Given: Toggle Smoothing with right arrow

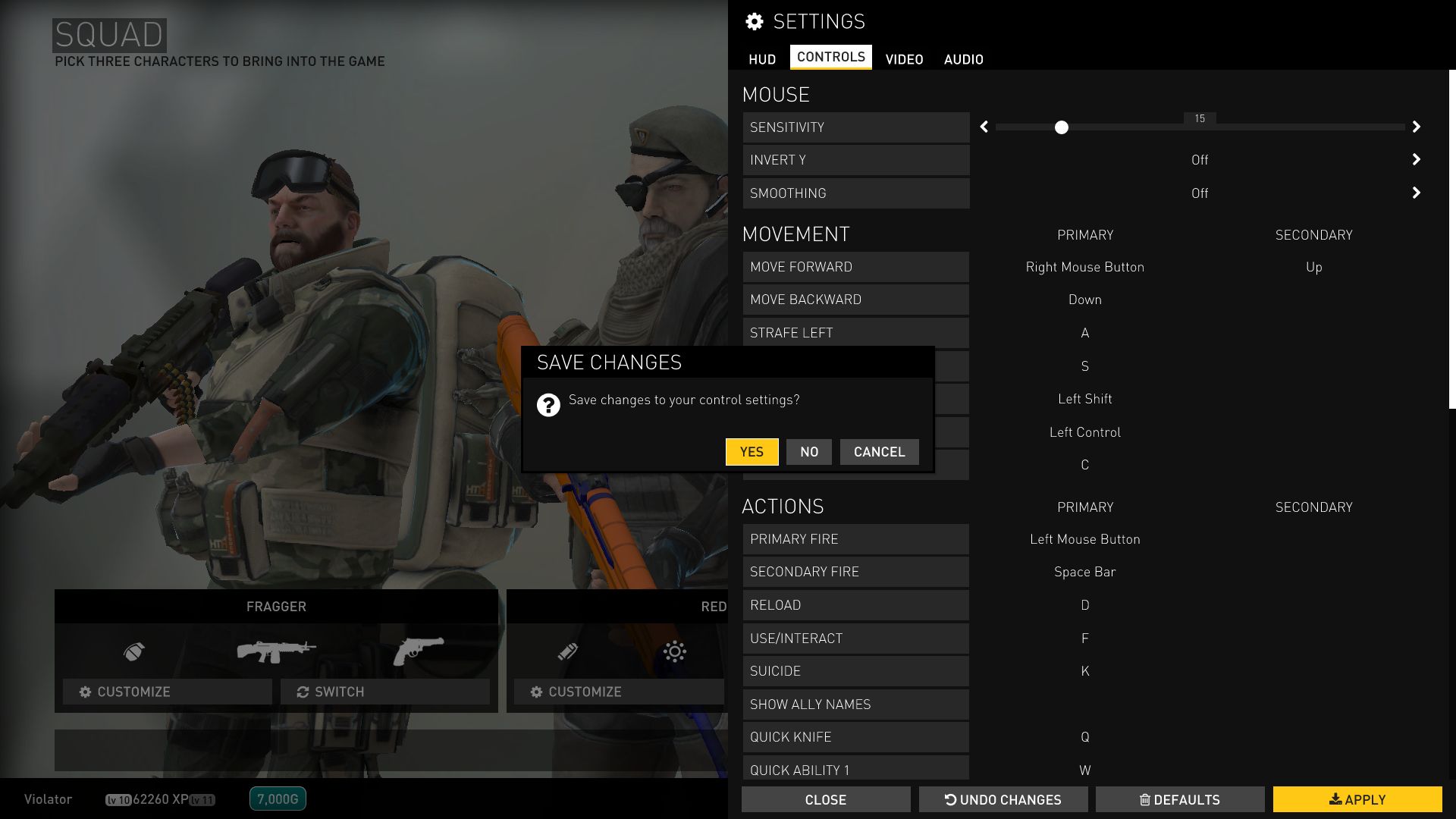Looking at the screenshot, I should (1416, 193).
